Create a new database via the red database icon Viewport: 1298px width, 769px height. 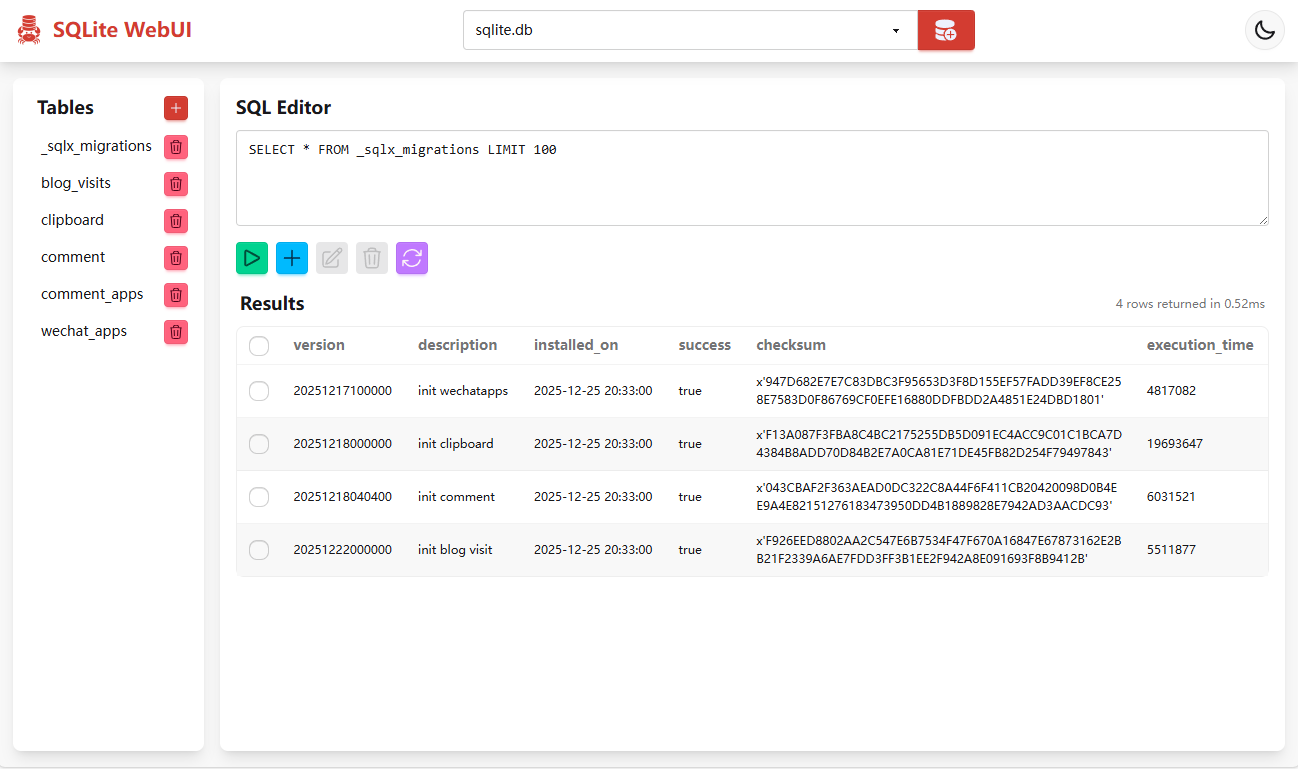click(x=946, y=30)
